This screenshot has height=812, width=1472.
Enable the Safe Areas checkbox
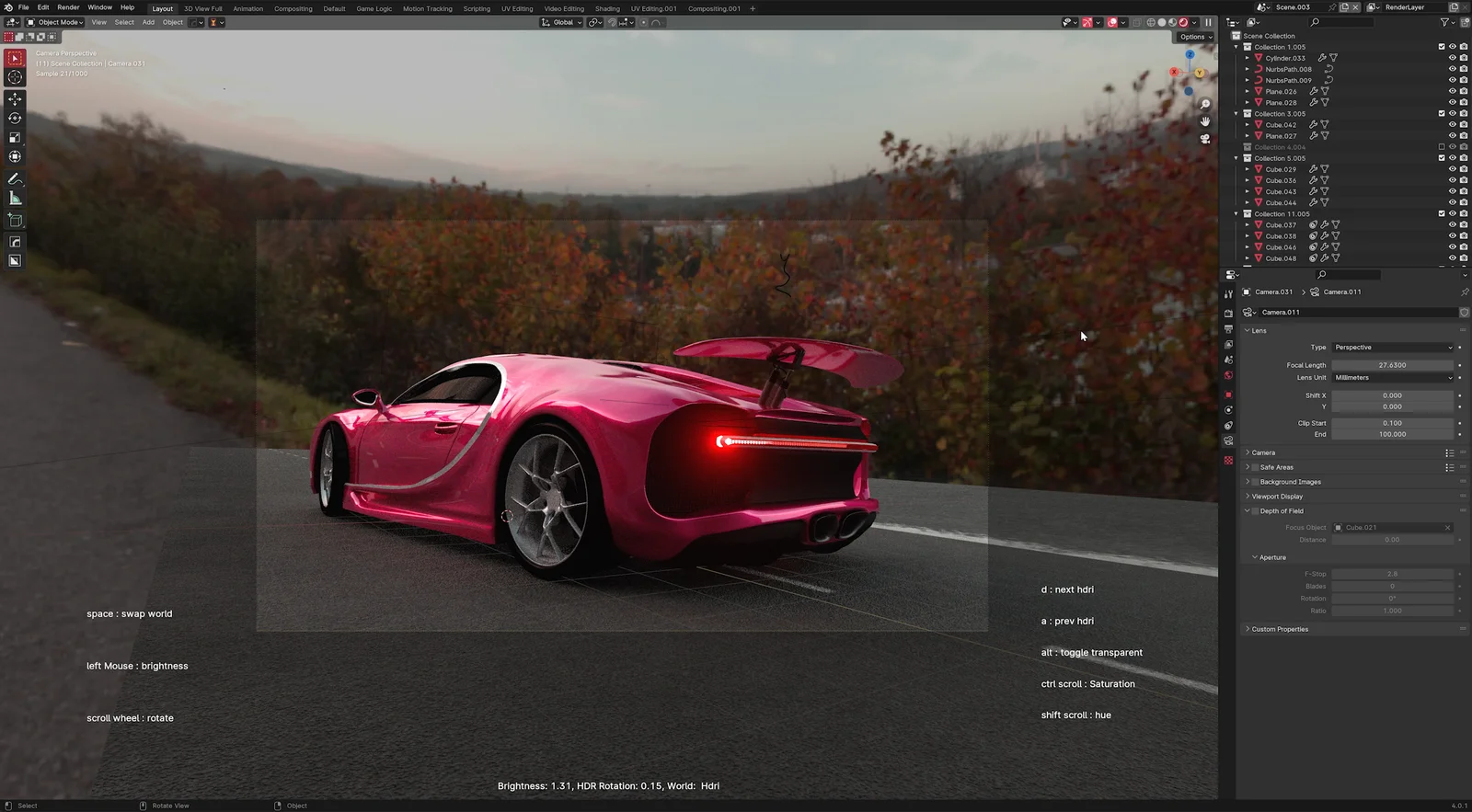(1255, 467)
